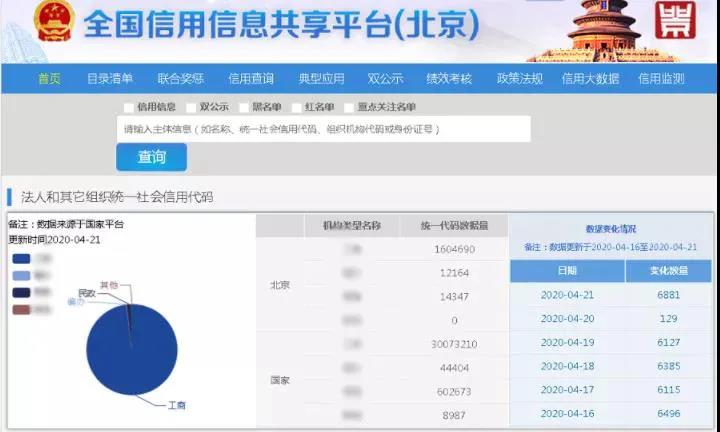The height and width of the screenshot is (432, 720).
Task: Open 政策法规 in the navigation bar
Action: pyautogui.click(x=520, y=79)
